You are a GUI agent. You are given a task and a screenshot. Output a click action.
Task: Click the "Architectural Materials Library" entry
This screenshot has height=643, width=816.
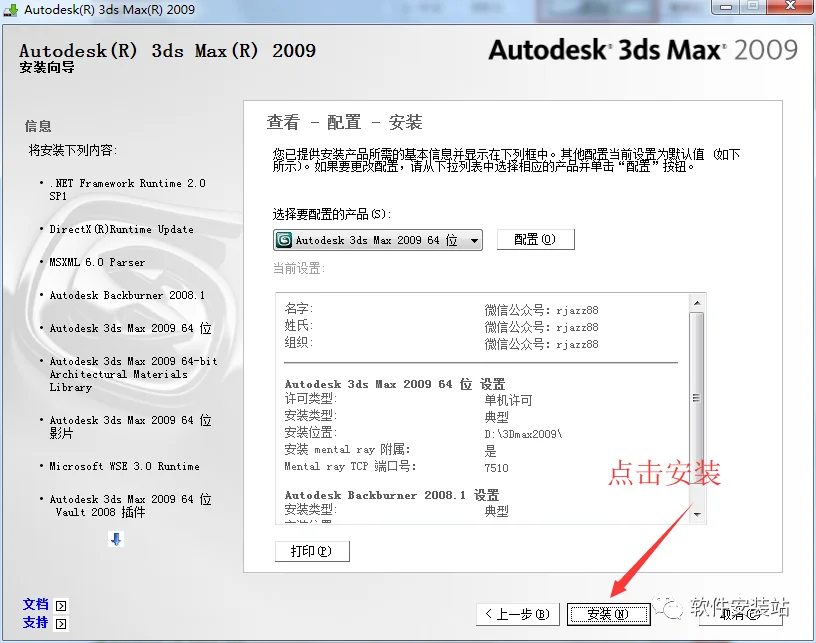[133, 374]
